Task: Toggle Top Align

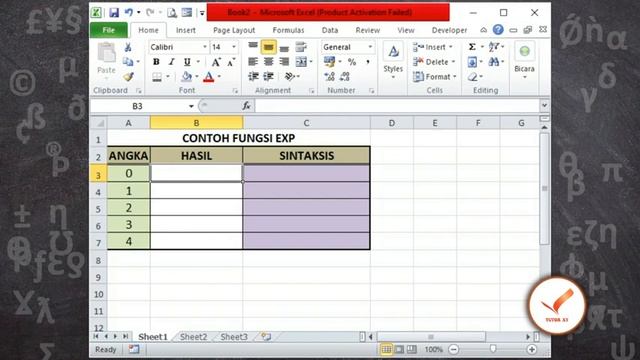Action: tap(253, 47)
